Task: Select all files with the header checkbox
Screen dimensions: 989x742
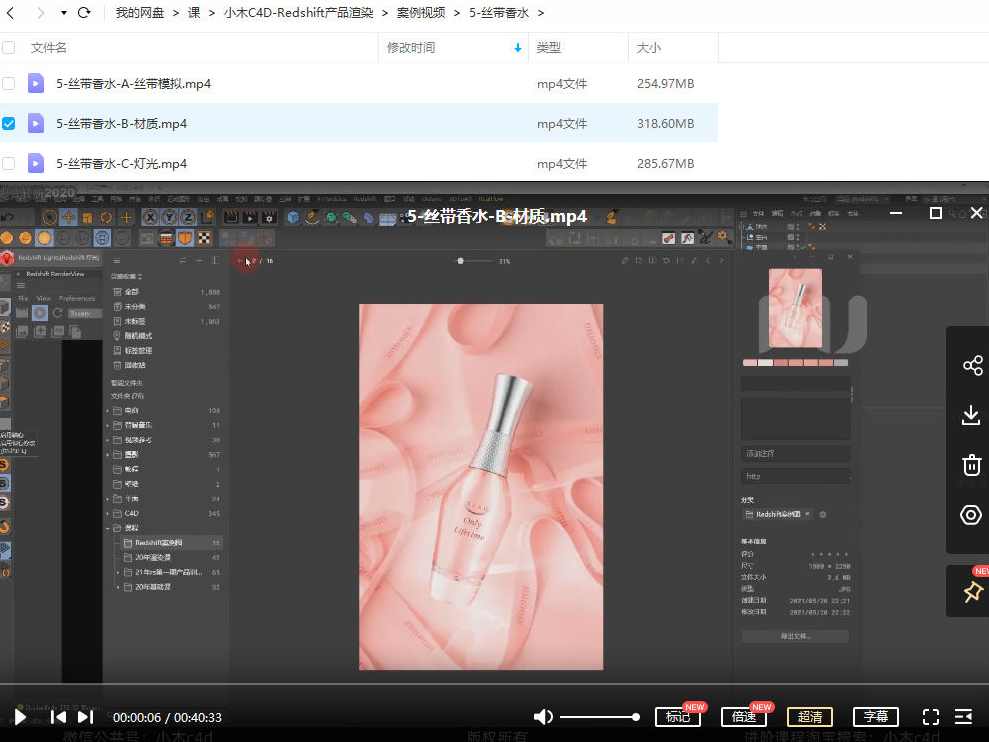Action: click(9, 46)
